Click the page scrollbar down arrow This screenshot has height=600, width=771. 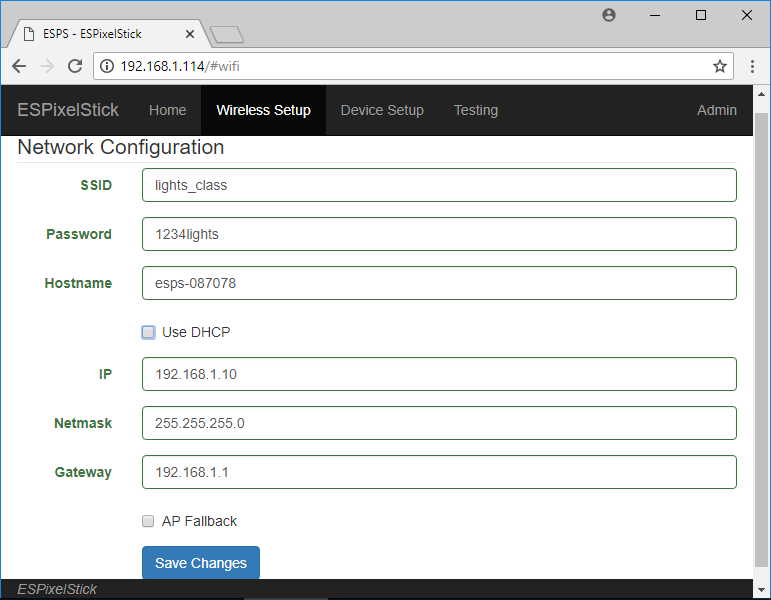761,589
